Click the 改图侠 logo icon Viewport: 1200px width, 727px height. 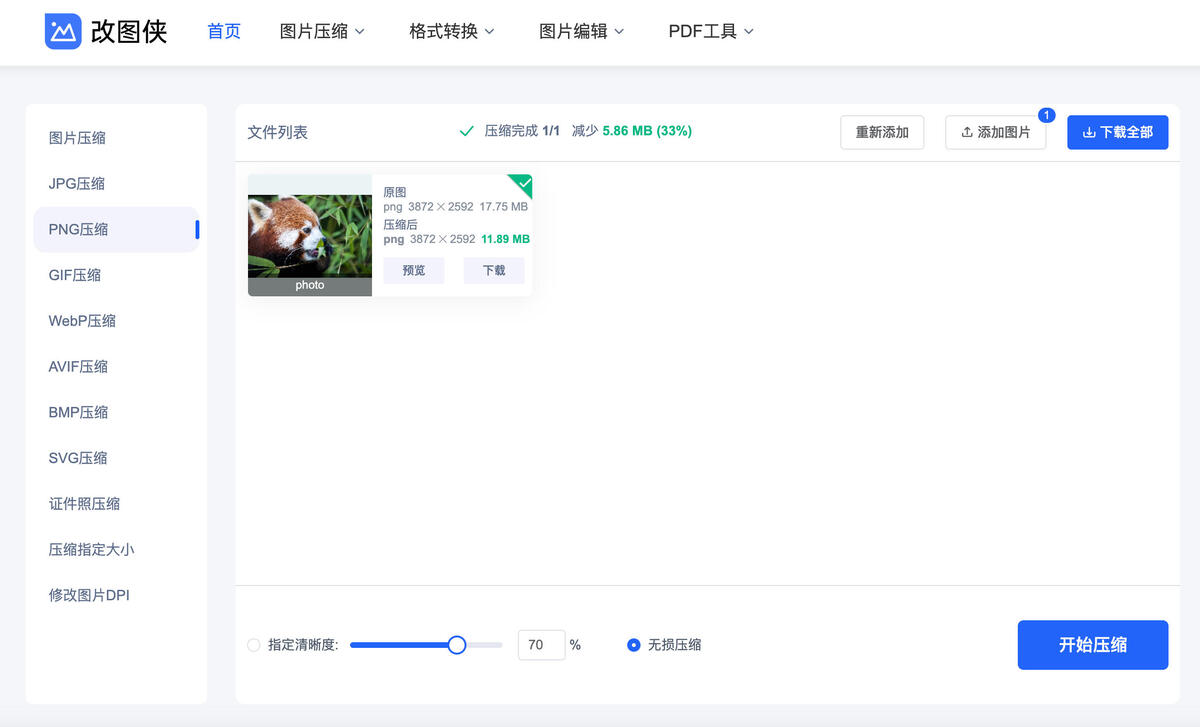pyautogui.click(x=63, y=31)
